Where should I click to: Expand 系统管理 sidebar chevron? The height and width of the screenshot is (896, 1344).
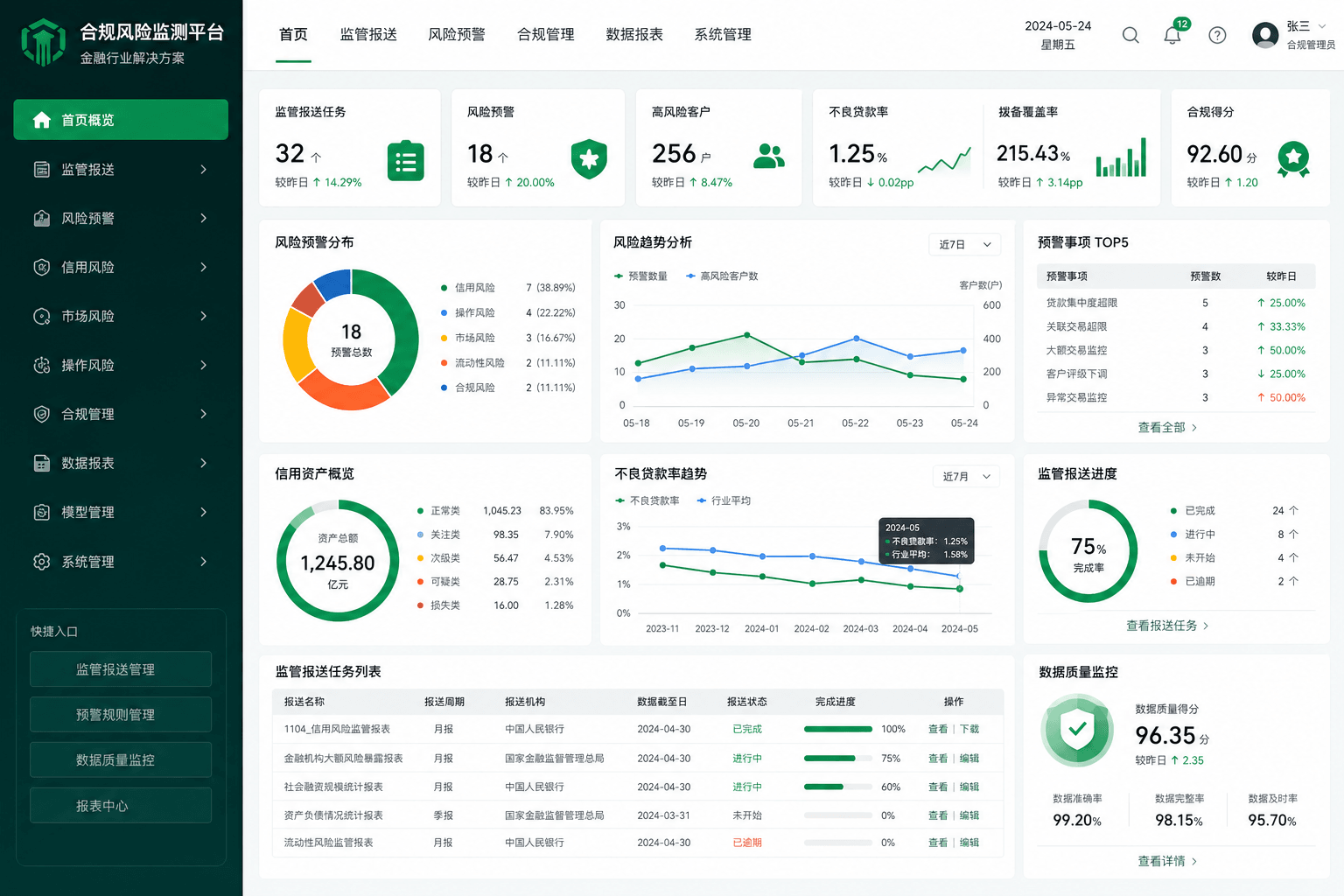coord(203,562)
